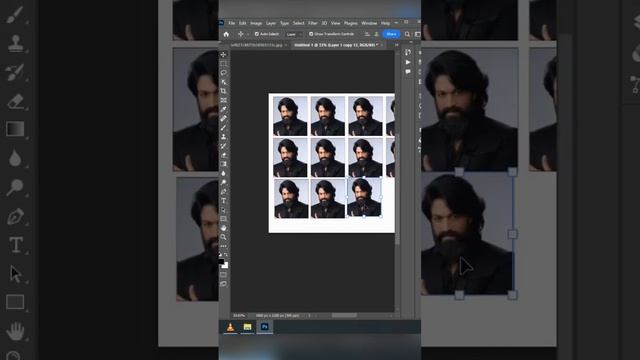Select the Hand tool
The width and height of the screenshot is (640, 360).
click(x=223, y=228)
